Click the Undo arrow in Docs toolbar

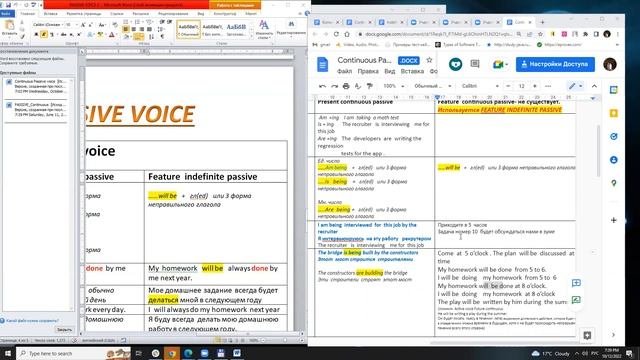click(x=322, y=86)
